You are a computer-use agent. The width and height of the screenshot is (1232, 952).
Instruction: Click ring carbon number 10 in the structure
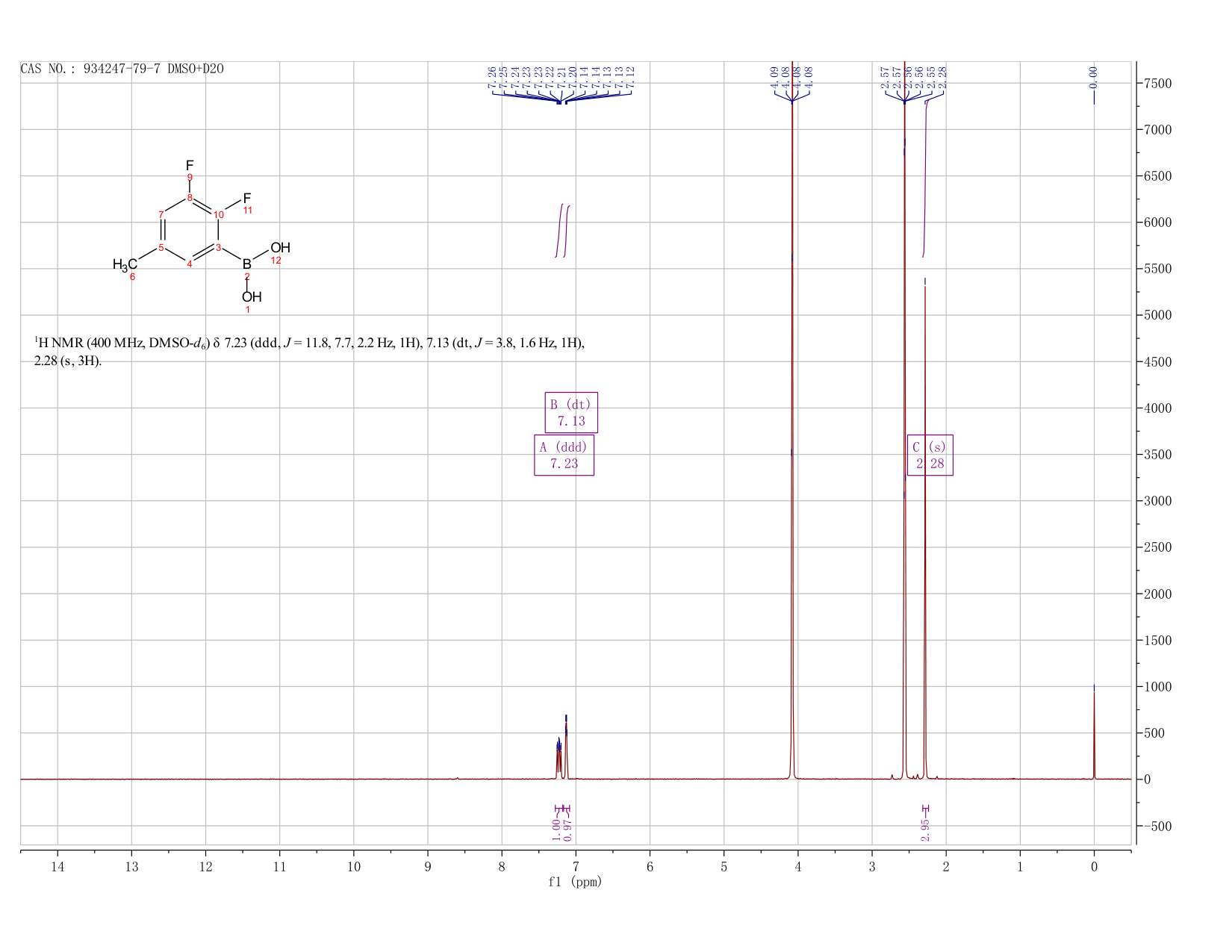click(219, 214)
